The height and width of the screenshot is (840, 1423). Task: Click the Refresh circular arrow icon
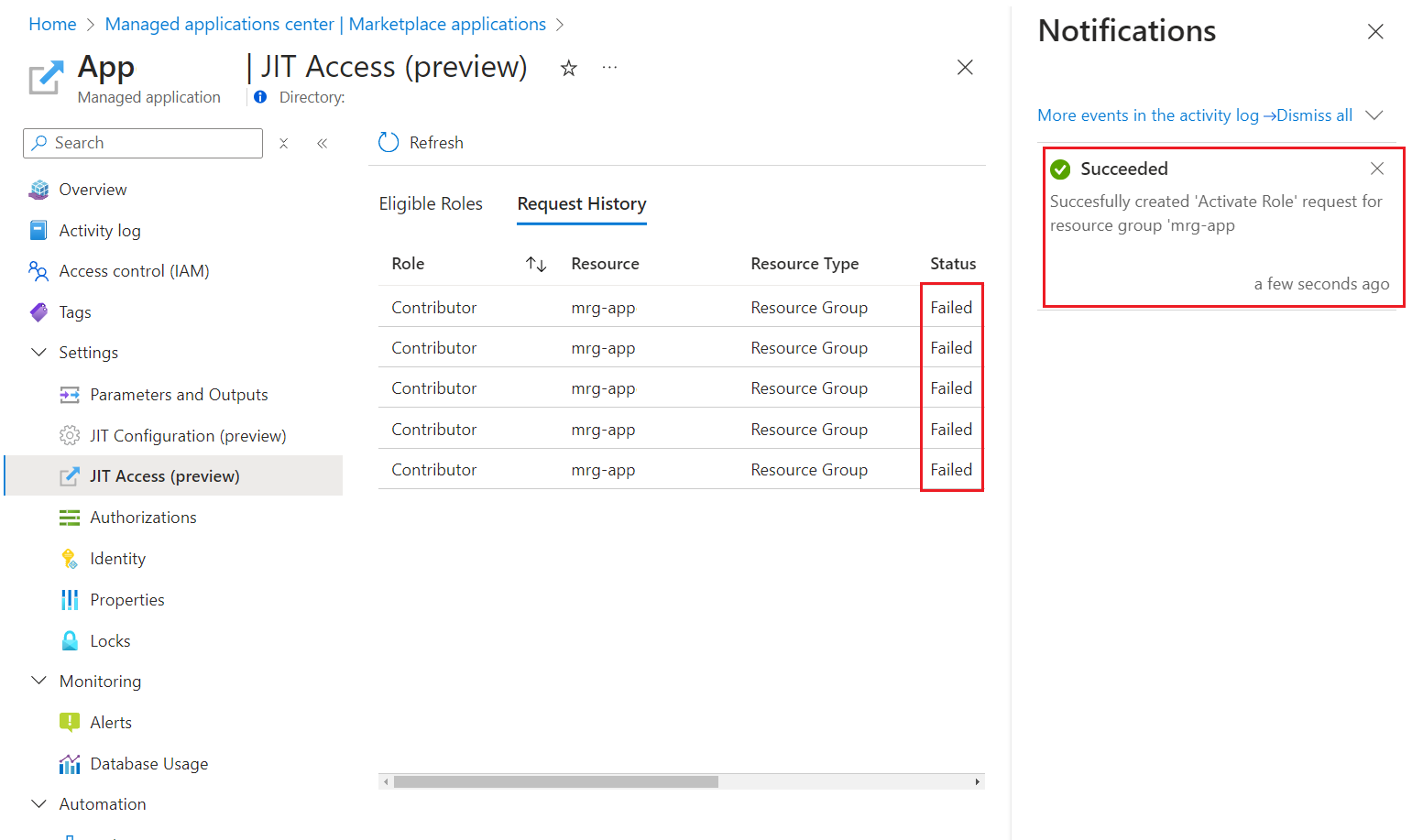(x=389, y=143)
